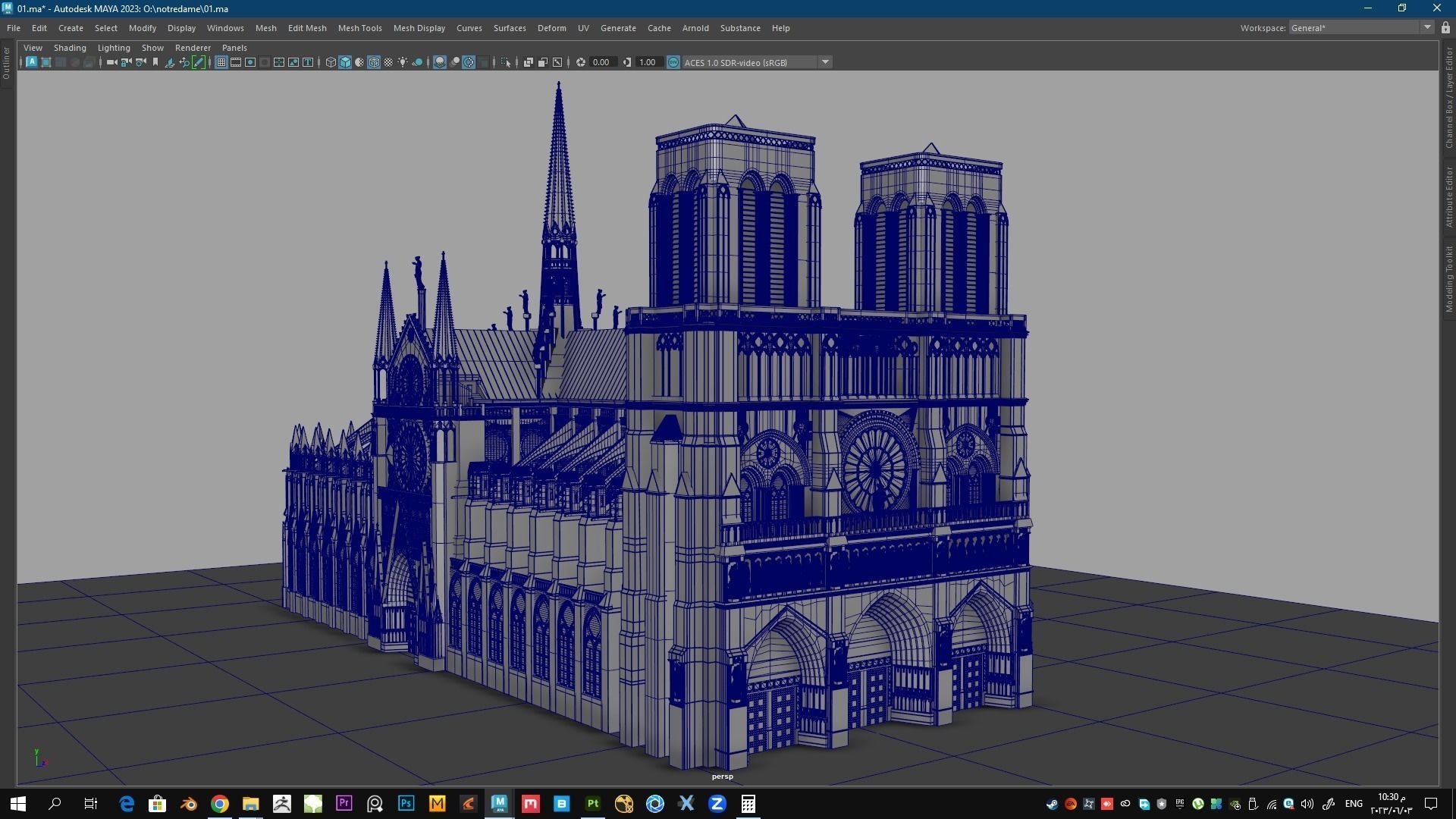The height and width of the screenshot is (819, 1456).
Task: Click the uTorrent tray icon
Action: click(x=1197, y=804)
